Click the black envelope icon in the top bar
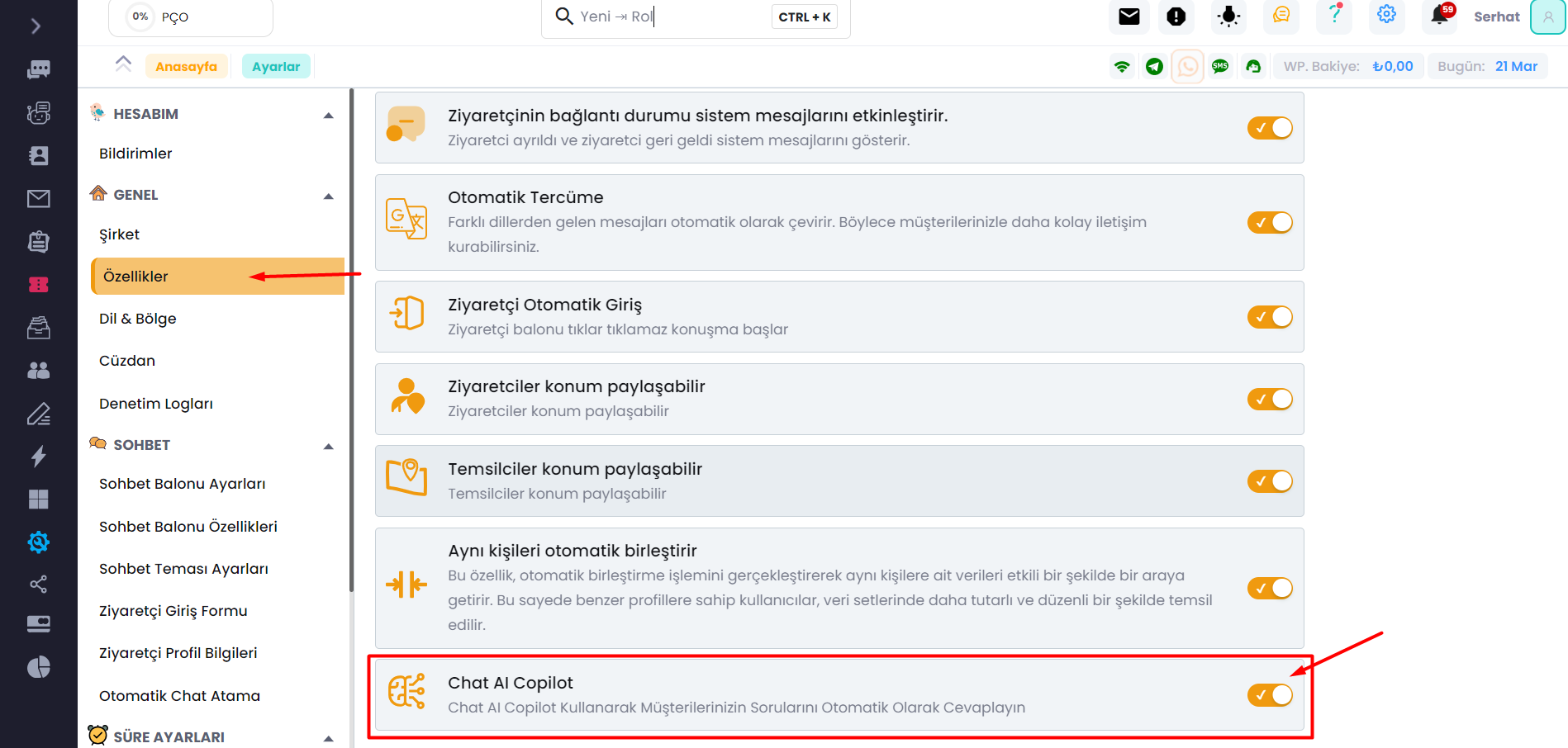This screenshot has width=1568, height=748. point(1129,17)
